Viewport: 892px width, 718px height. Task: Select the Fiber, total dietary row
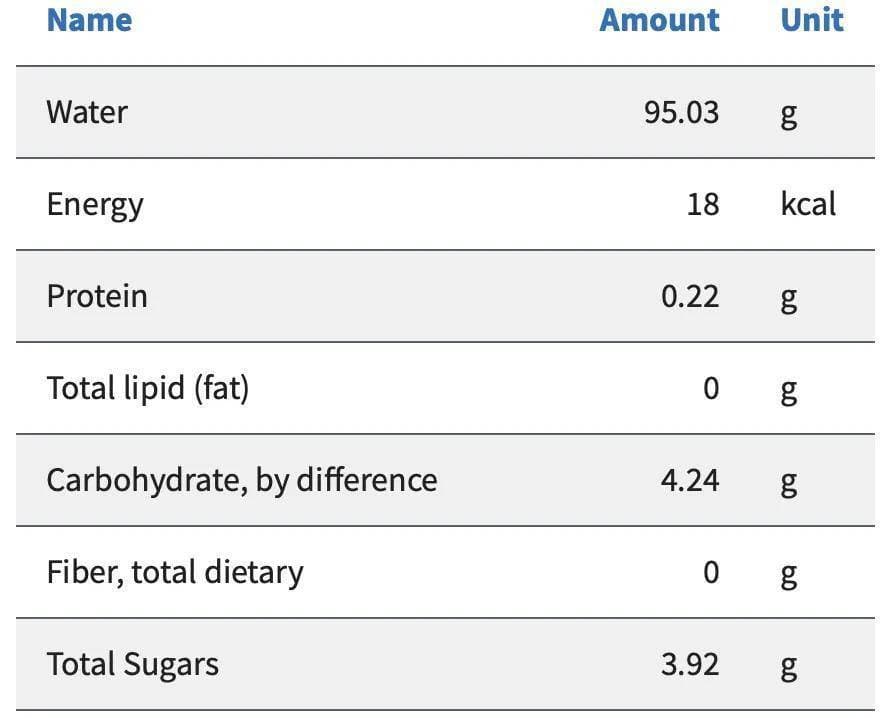[445, 572]
